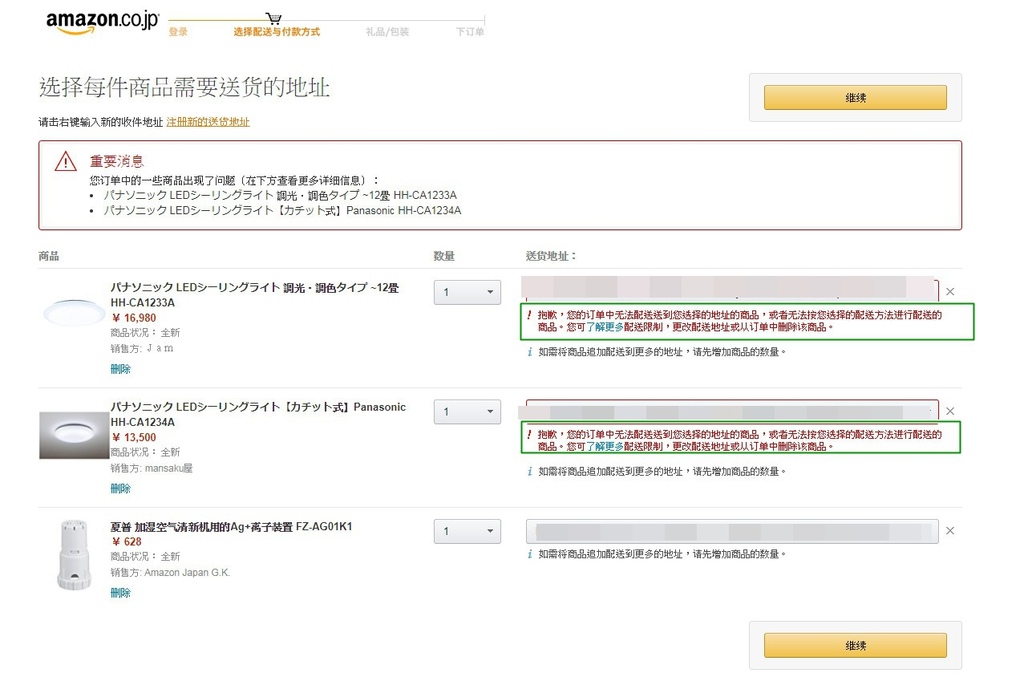Click the info icon under HH-CA1233A address

(x=530, y=352)
